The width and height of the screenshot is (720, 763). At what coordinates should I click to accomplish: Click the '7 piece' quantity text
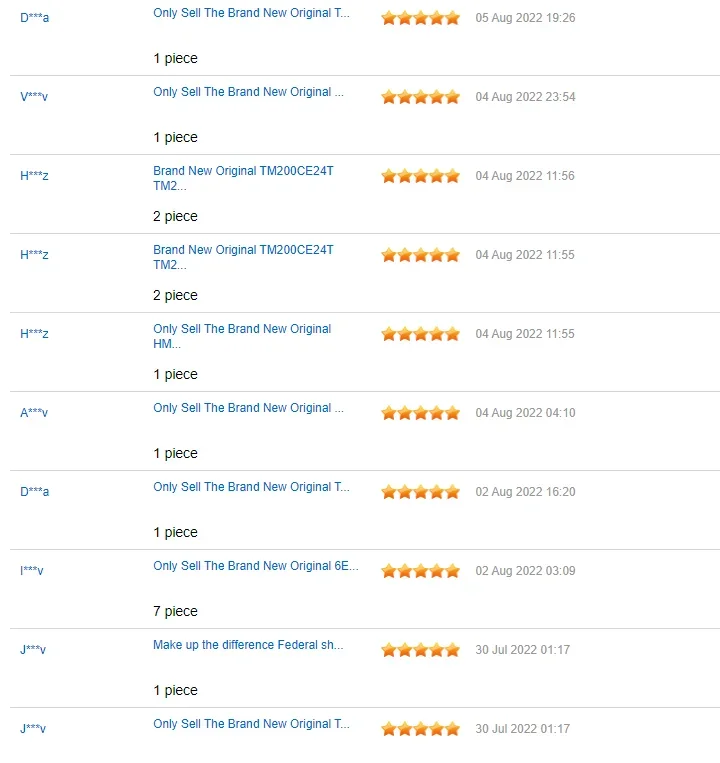click(176, 611)
